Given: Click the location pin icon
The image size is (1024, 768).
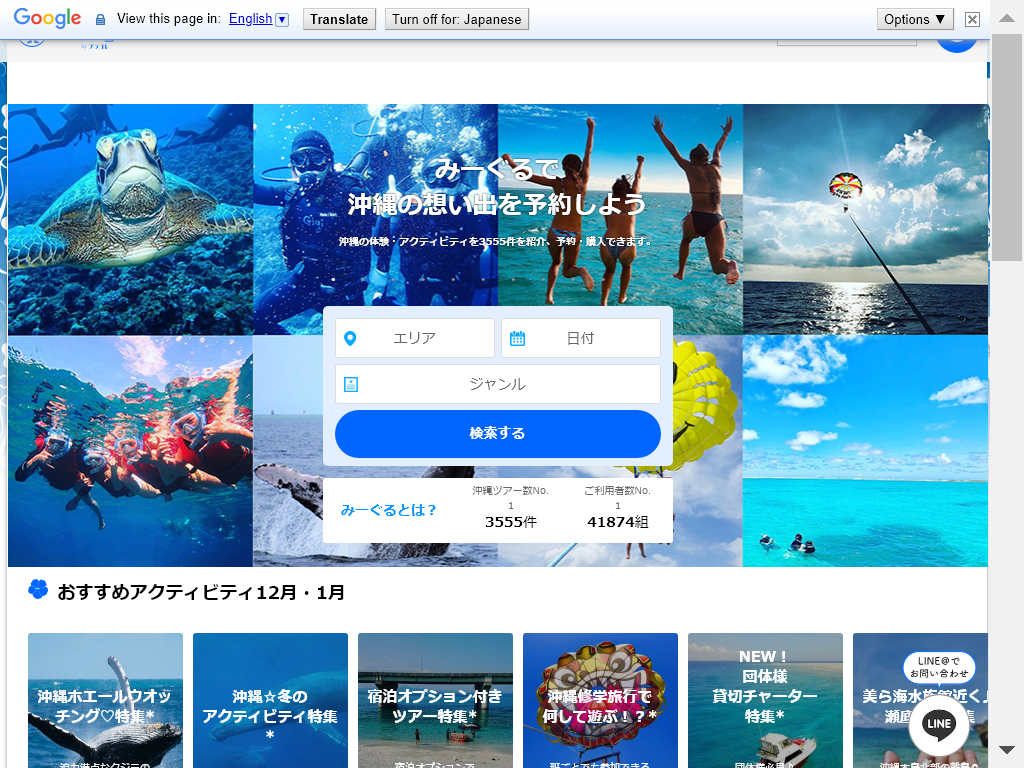Looking at the screenshot, I should click(350, 338).
